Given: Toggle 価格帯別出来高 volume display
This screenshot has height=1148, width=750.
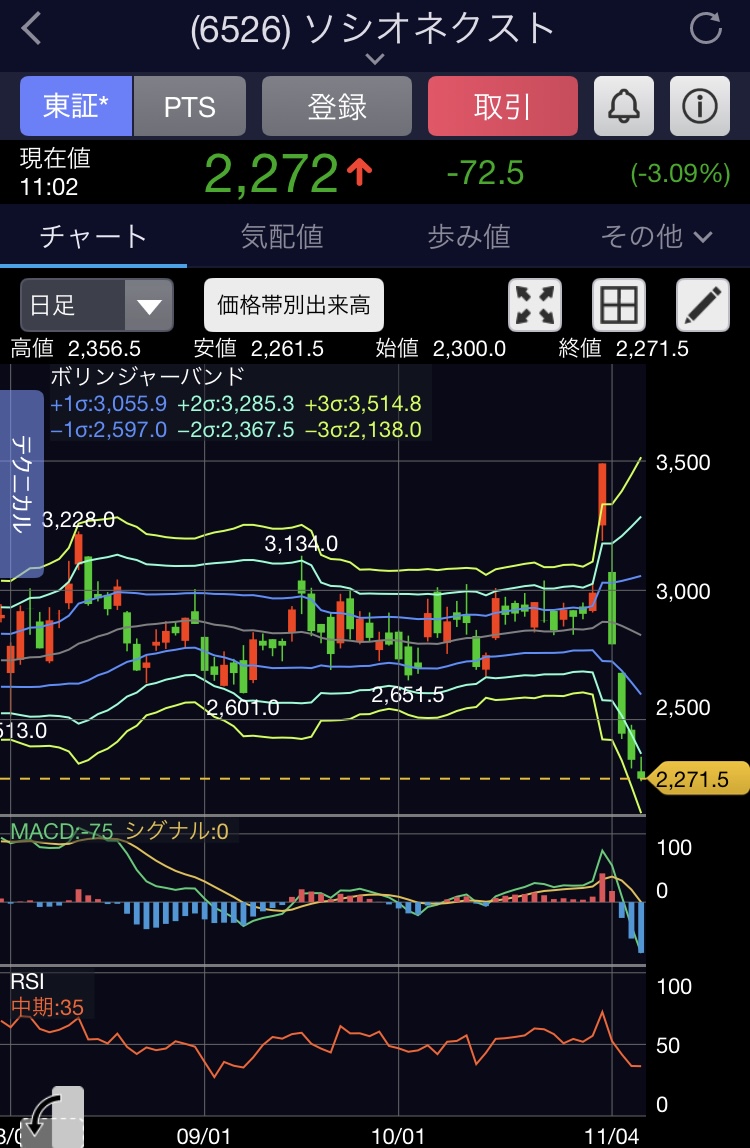Looking at the screenshot, I should [x=294, y=305].
